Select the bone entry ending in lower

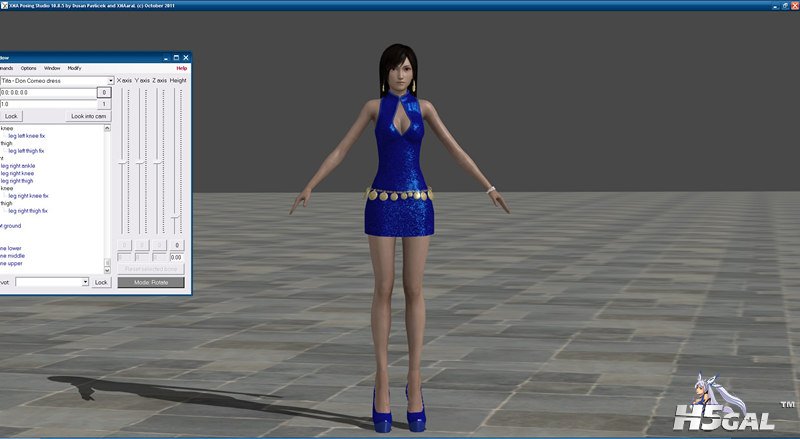11,248
